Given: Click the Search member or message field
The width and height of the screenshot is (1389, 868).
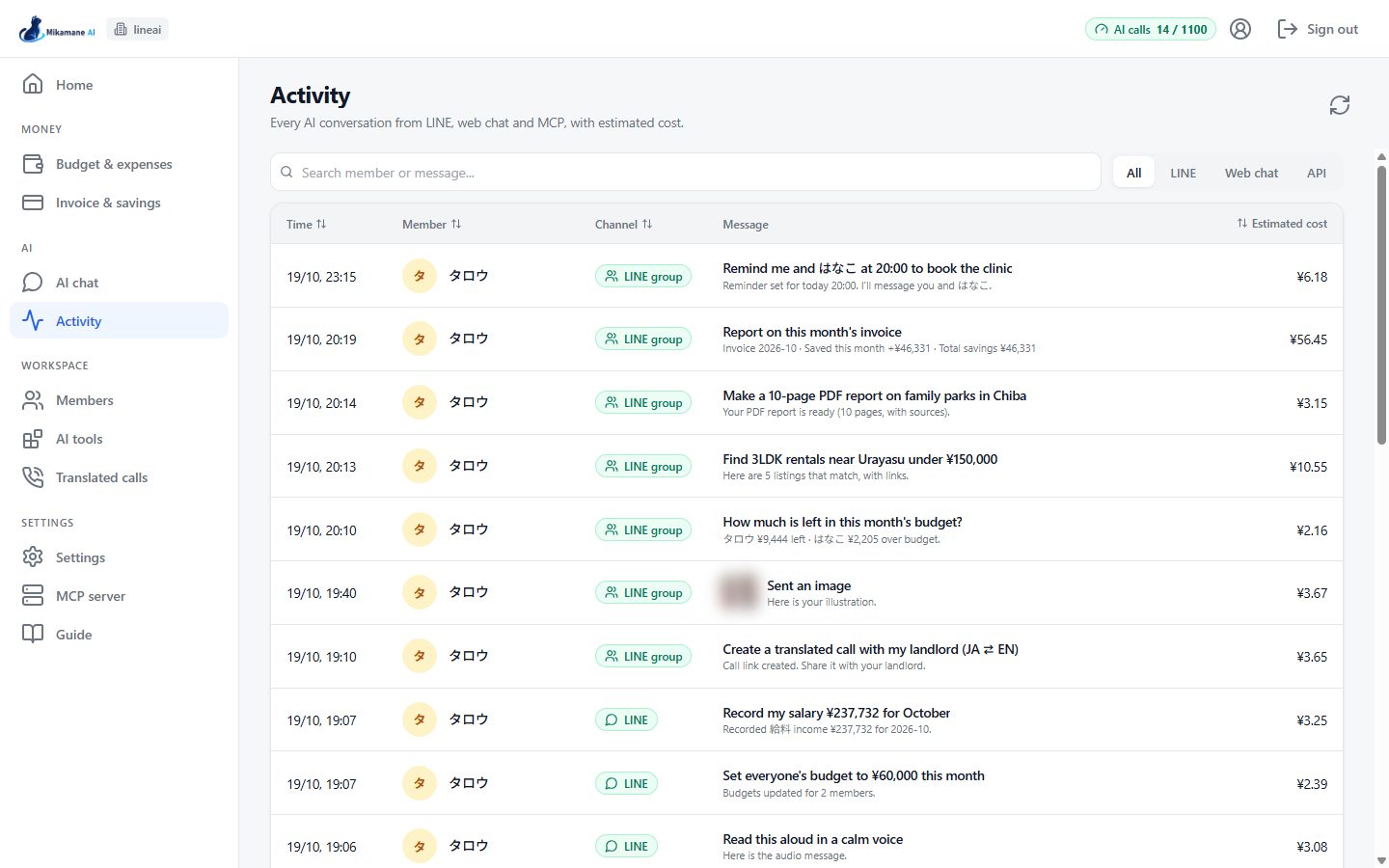Looking at the screenshot, I should pyautogui.click(x=686, y=173).
